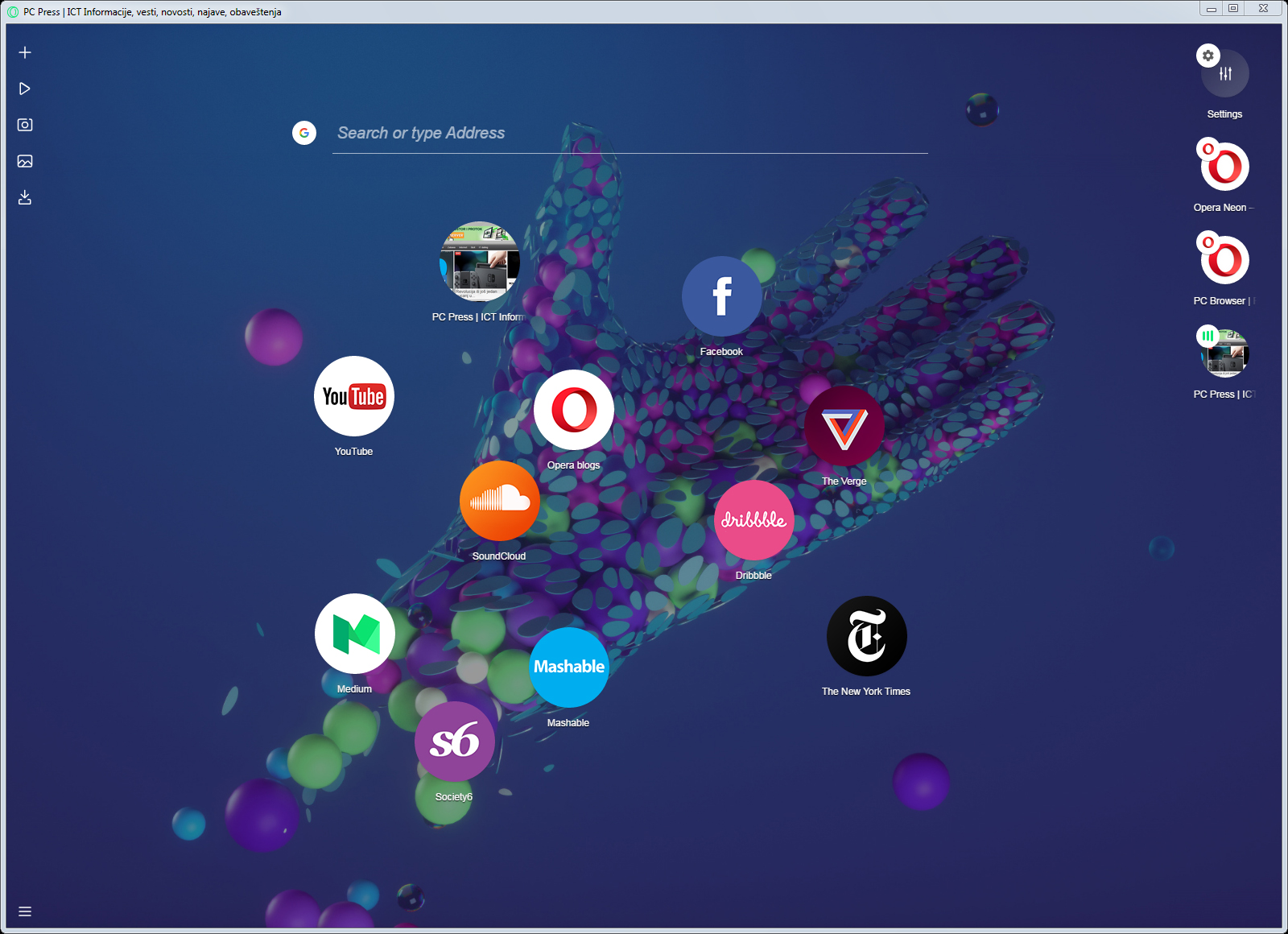Click the Google search engine icon

pos(304,133)
